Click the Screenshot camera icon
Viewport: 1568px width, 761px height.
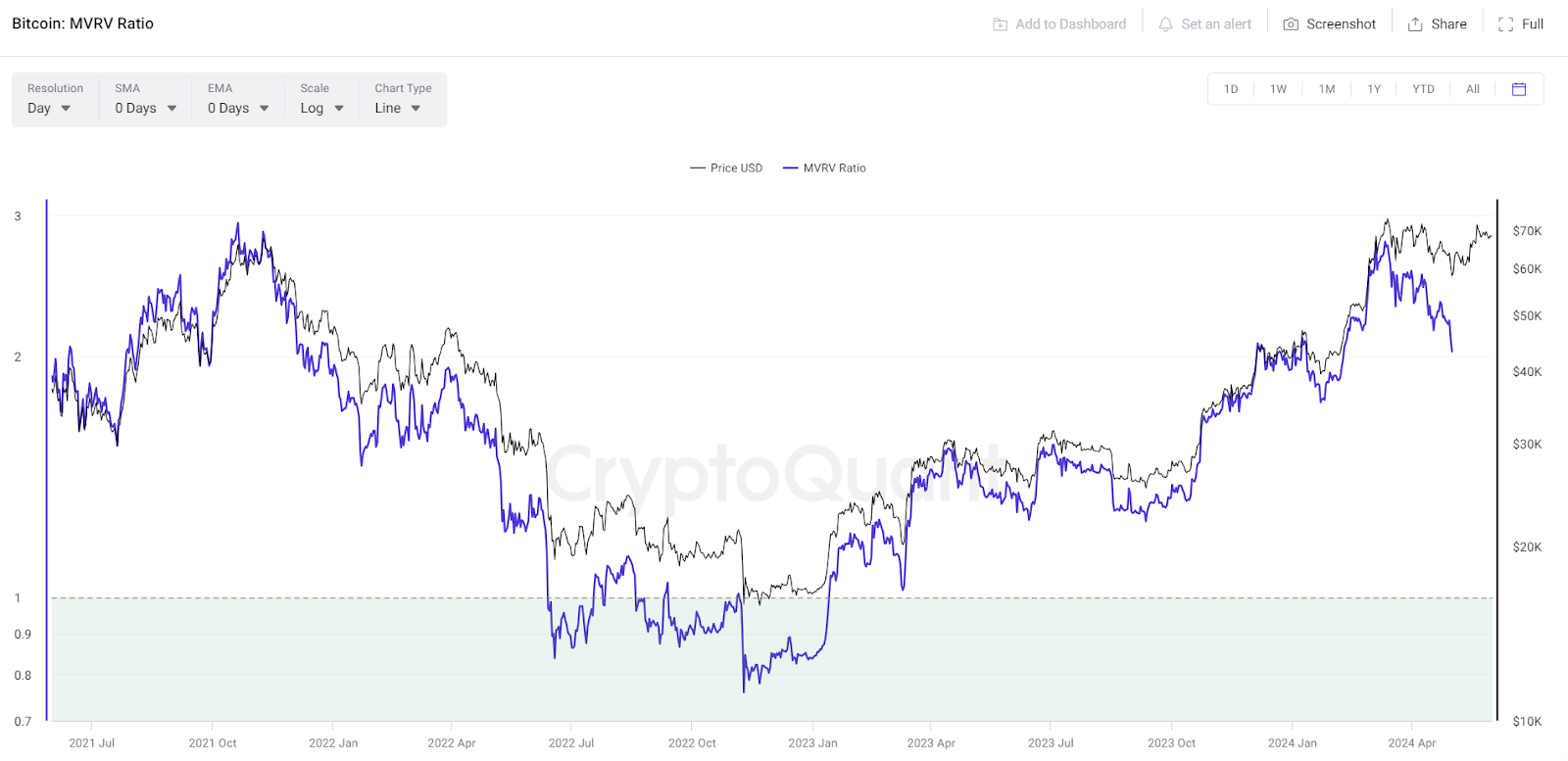1291,24
